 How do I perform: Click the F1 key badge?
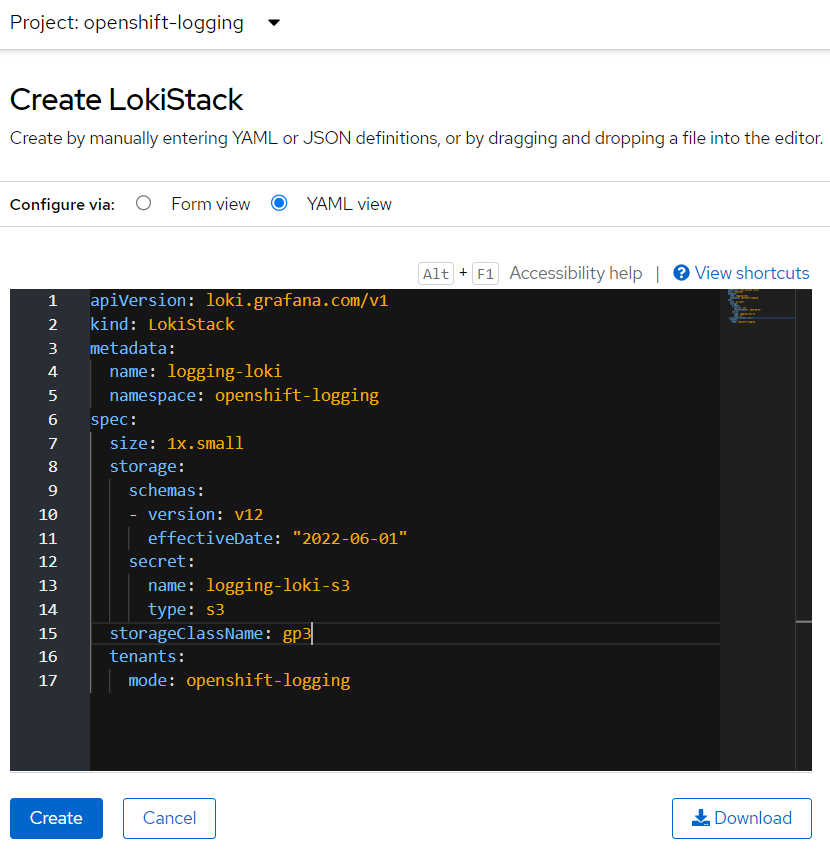[485, 274]
